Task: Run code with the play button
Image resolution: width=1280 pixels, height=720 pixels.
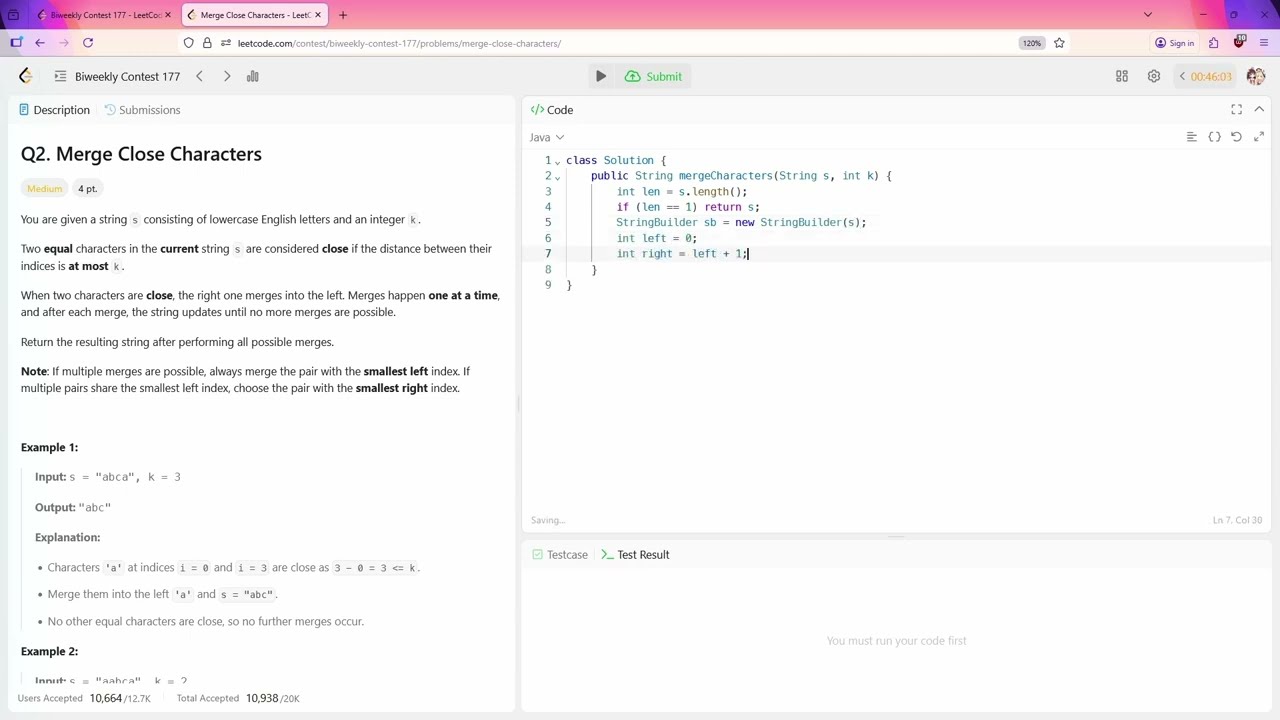Action: [x=600, y=76]
